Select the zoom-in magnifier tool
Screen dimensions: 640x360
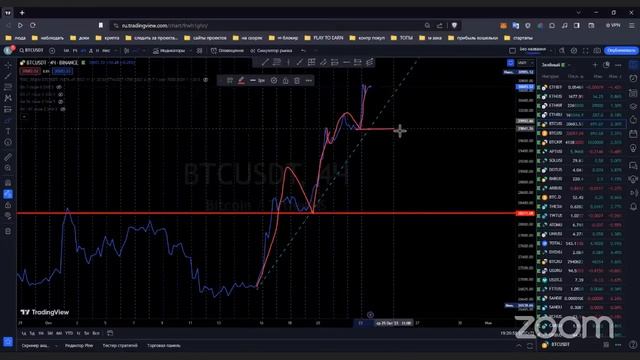(8, 168)
